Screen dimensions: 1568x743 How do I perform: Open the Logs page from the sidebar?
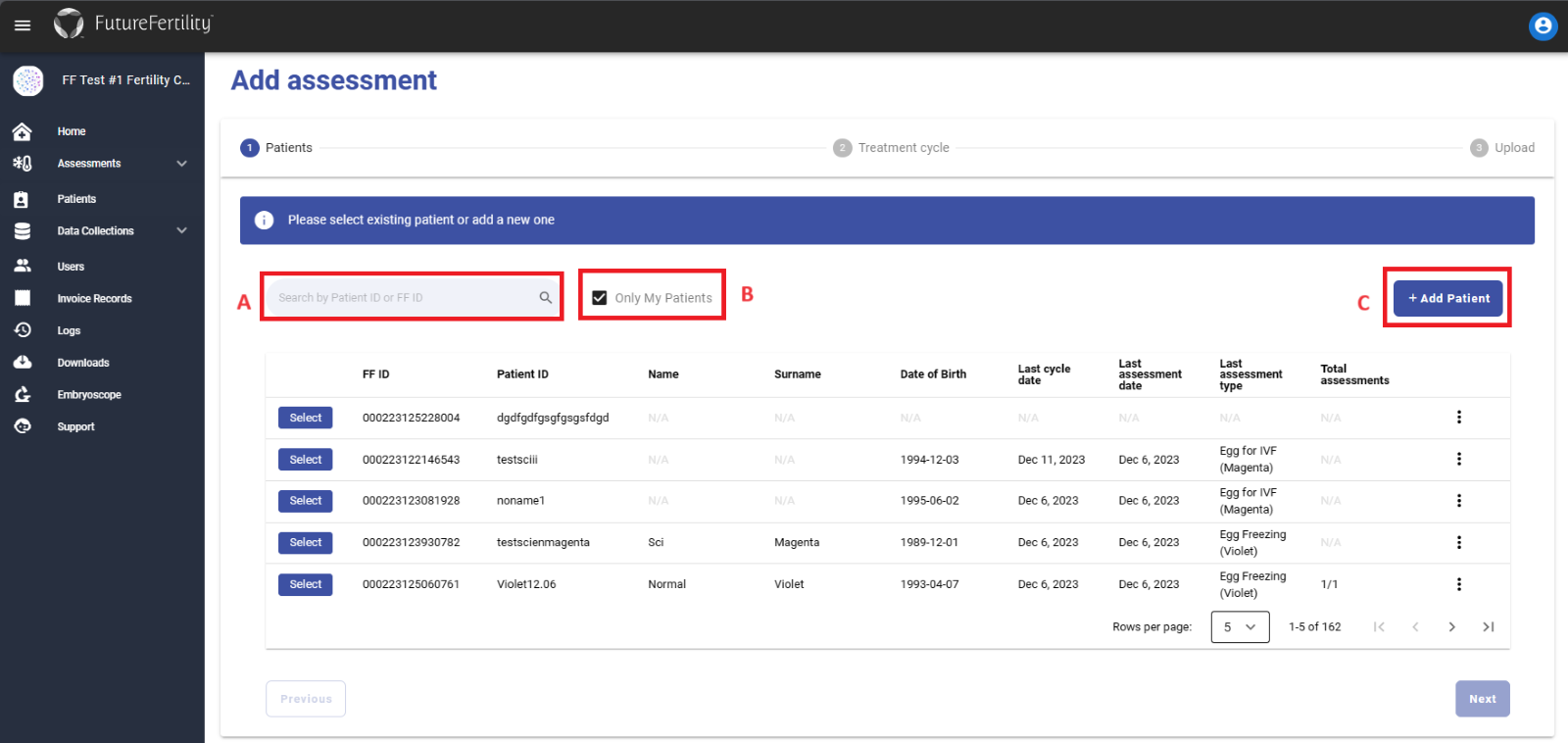coord(69,331)
